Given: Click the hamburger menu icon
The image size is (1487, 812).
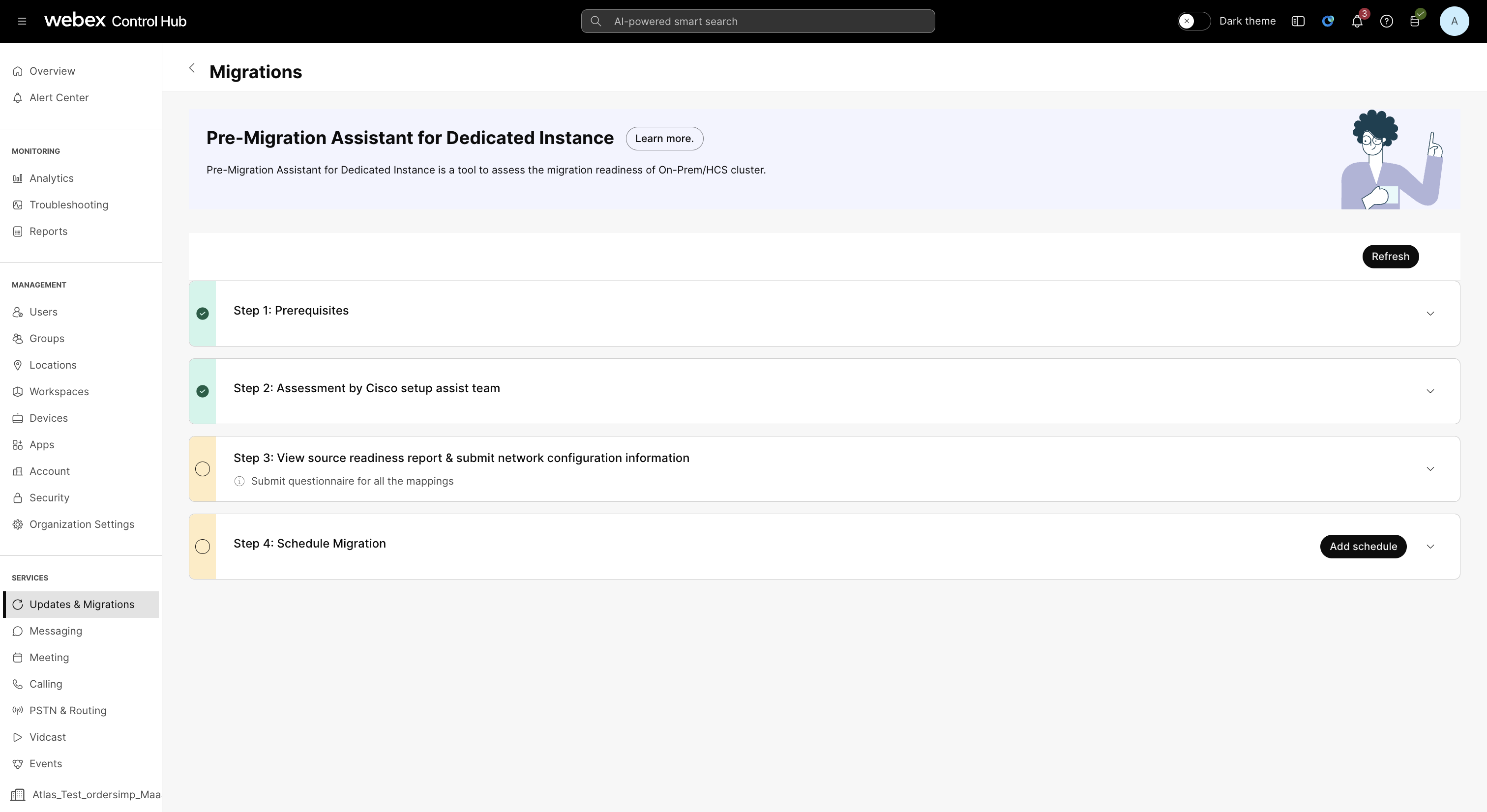Looking at the screenshot, I should (x=22, y=21).
